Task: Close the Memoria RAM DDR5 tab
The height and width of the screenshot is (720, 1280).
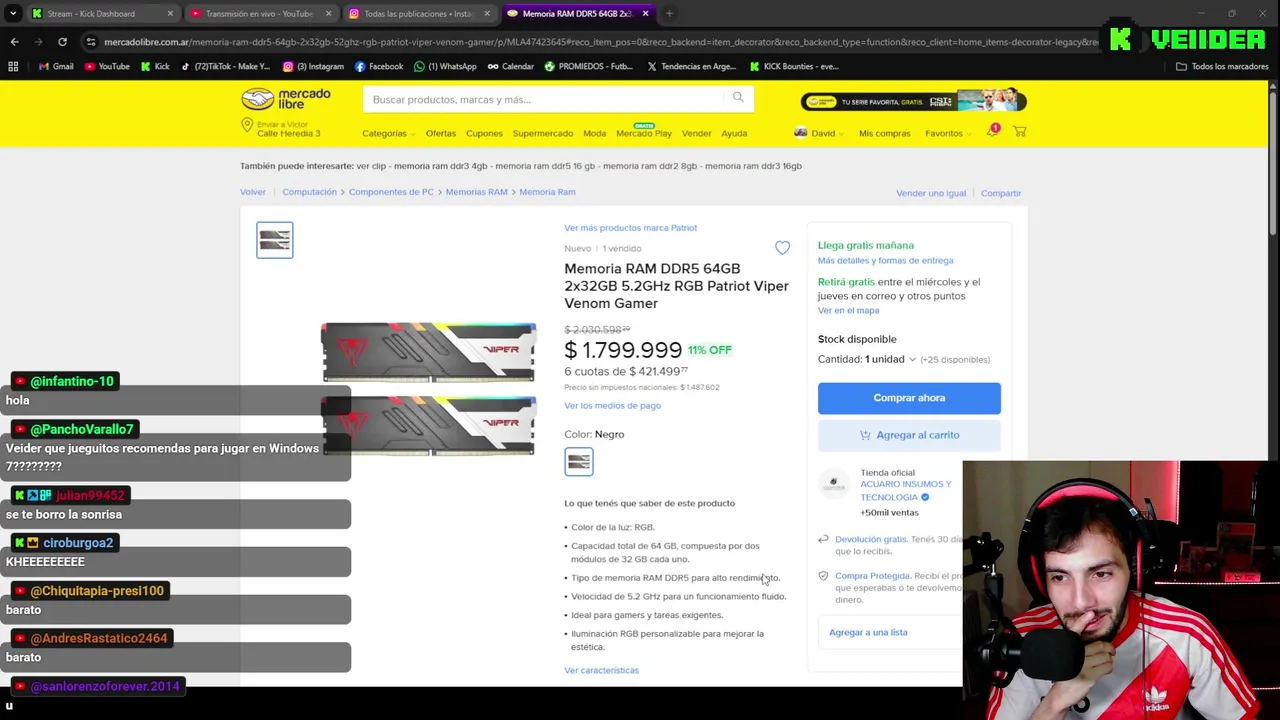Action: coord(645,14)
